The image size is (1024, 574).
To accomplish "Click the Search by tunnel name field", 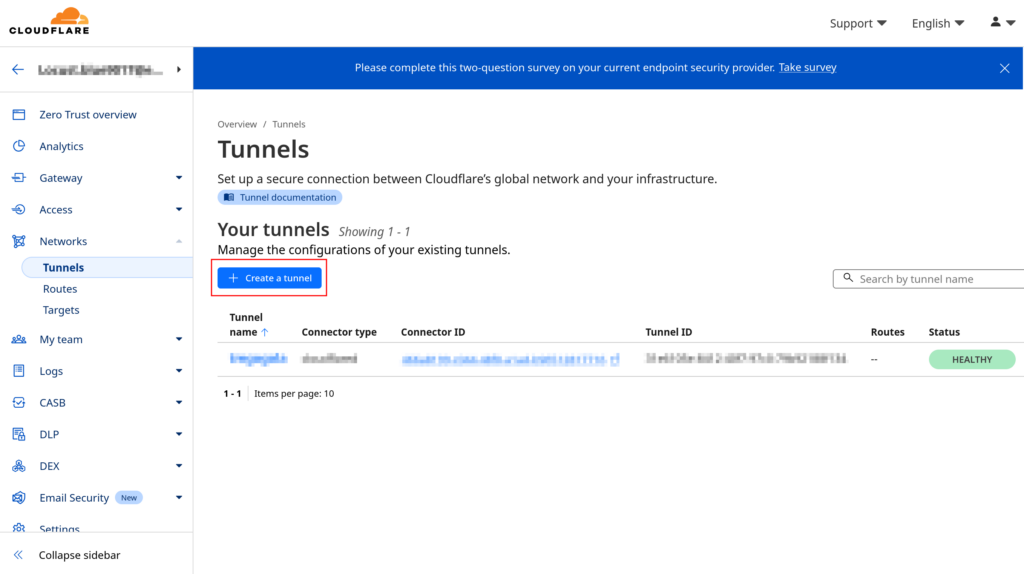I will pos(929,279).
